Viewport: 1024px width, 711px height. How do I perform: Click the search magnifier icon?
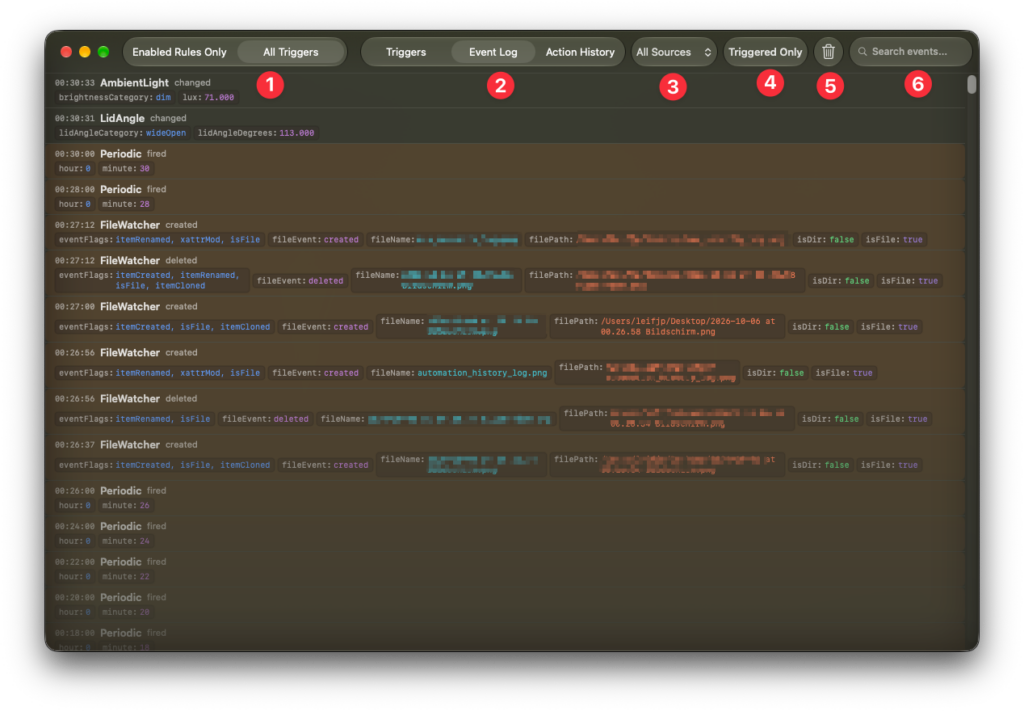click(x=863, y=52)
